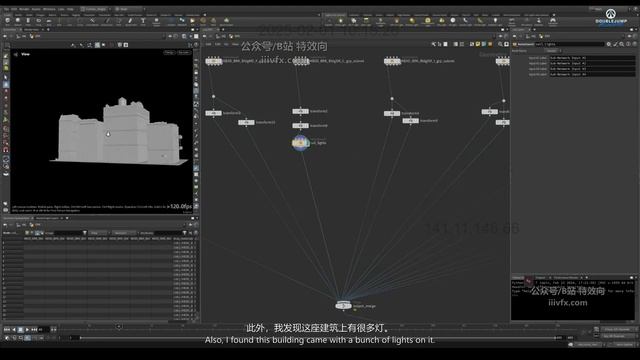Image resolution: width=640 pixels, height=360 pixels.
Task: Click the node name field showing sel_lights
Action: pos(569,44)
